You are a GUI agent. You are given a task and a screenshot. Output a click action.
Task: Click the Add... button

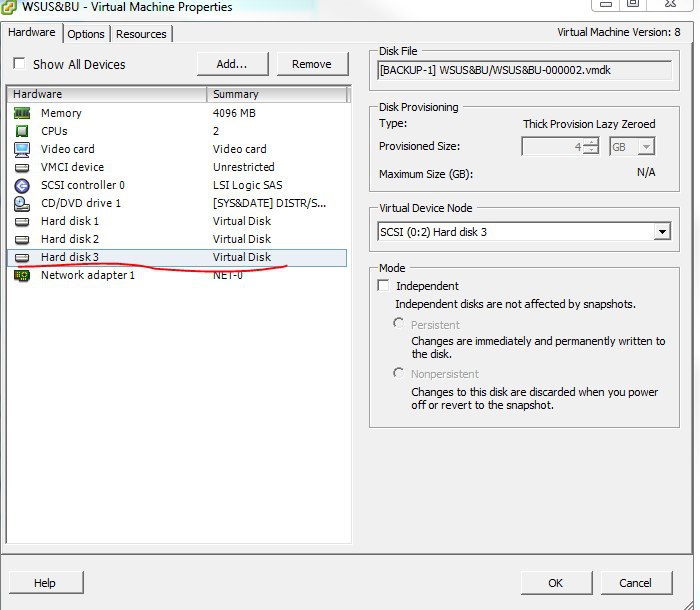point(233,64)
